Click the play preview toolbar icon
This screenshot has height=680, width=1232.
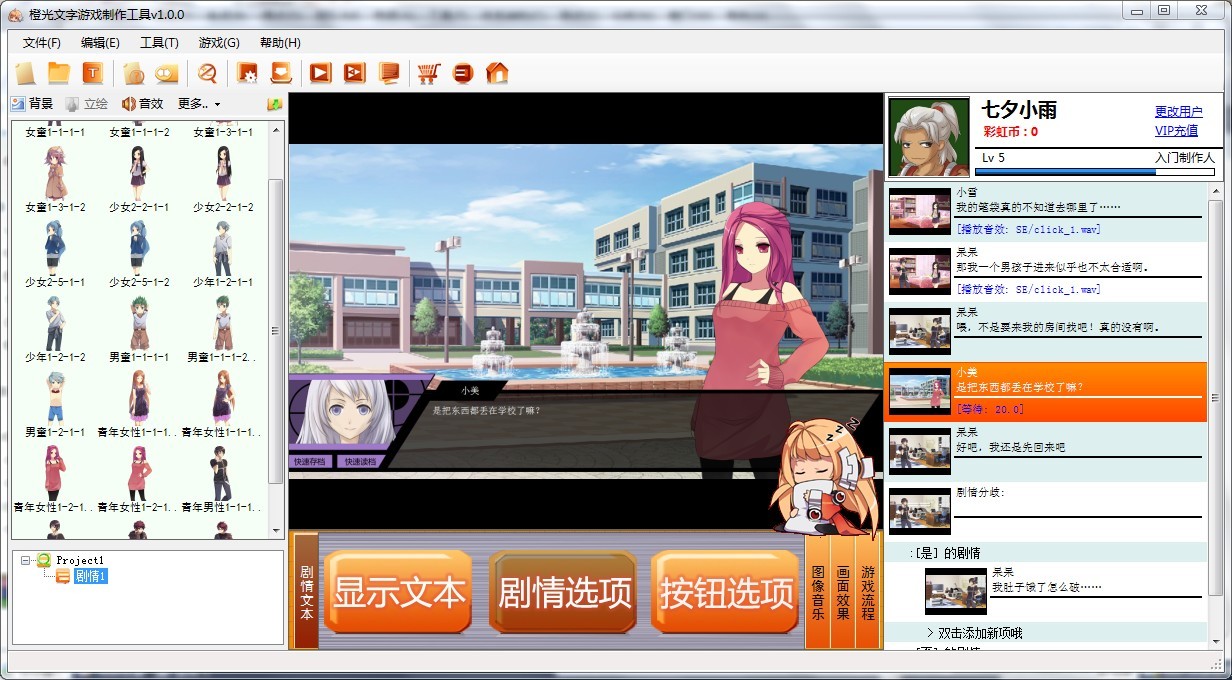click(x=321, y=73)
